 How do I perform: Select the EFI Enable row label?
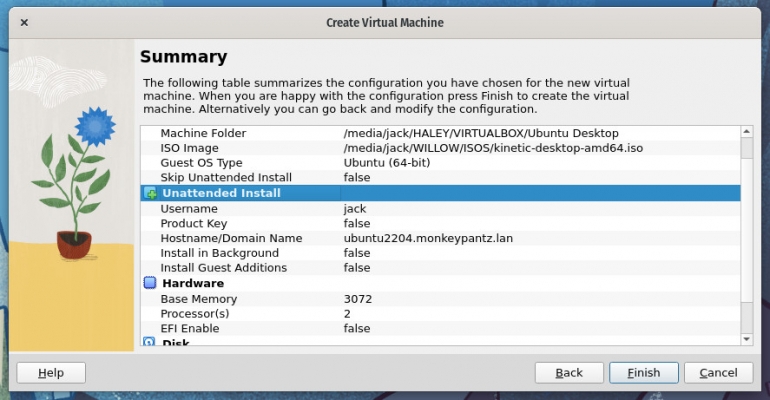click(x=190, y=328)
